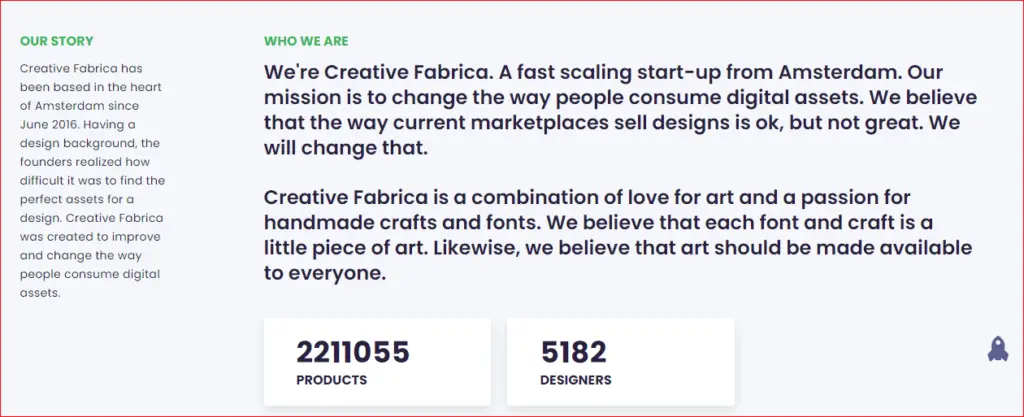The image size is (1024, 417).
Task: Select the 5182 designers count
Action: click(573, 352)
